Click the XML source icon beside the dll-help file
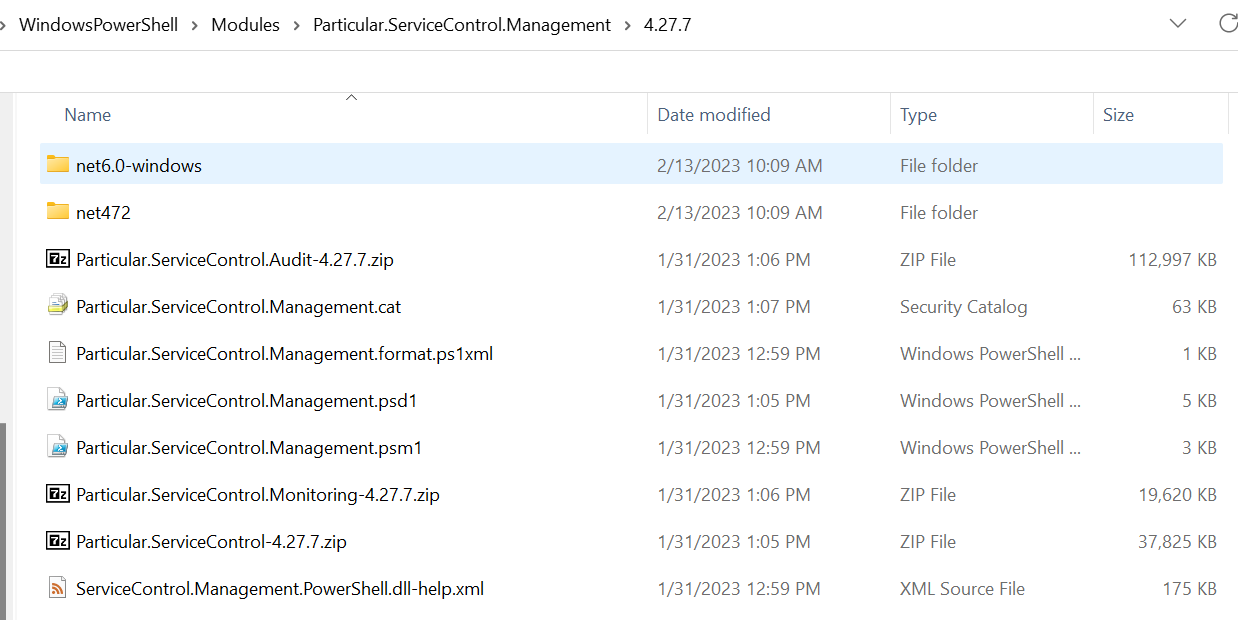This screenshot has height=620, width=1238. (x=57, y=588)
